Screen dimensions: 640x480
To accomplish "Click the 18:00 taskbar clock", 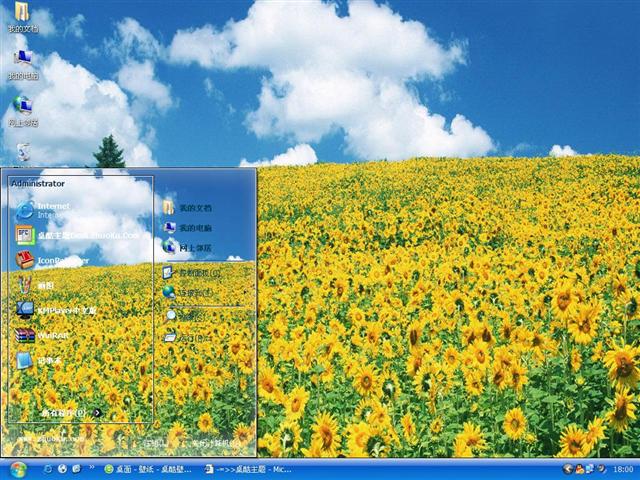I will 623,469.
